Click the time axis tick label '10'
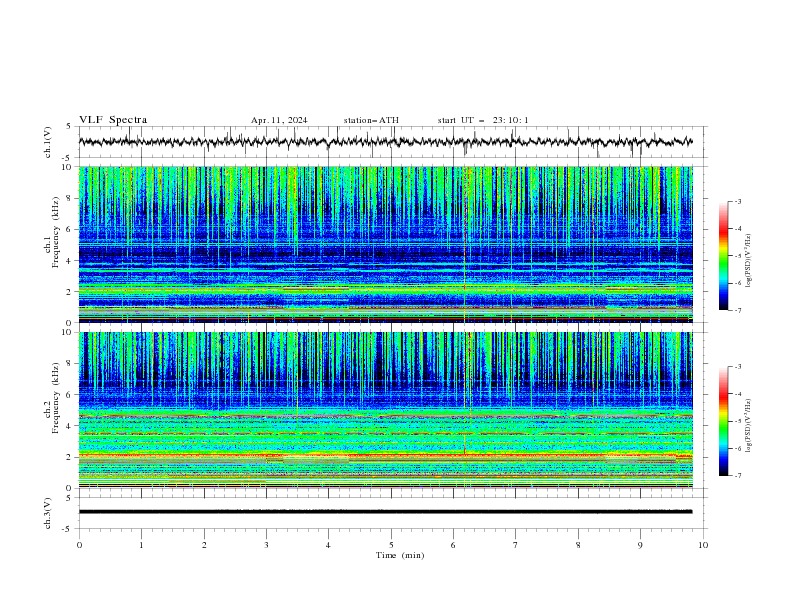Screen dimensions: 792x612 click(x=703, y=545)
